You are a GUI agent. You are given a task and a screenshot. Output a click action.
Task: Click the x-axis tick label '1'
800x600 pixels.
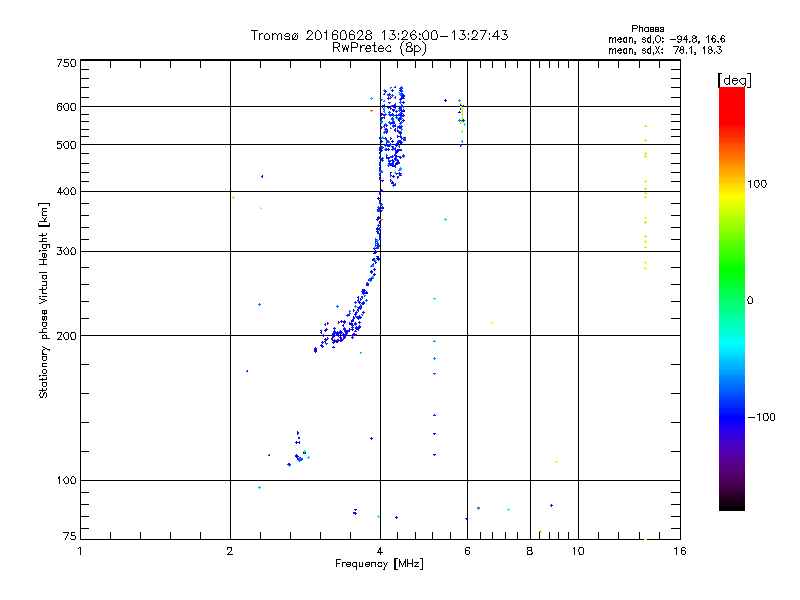tap(80, 551)
